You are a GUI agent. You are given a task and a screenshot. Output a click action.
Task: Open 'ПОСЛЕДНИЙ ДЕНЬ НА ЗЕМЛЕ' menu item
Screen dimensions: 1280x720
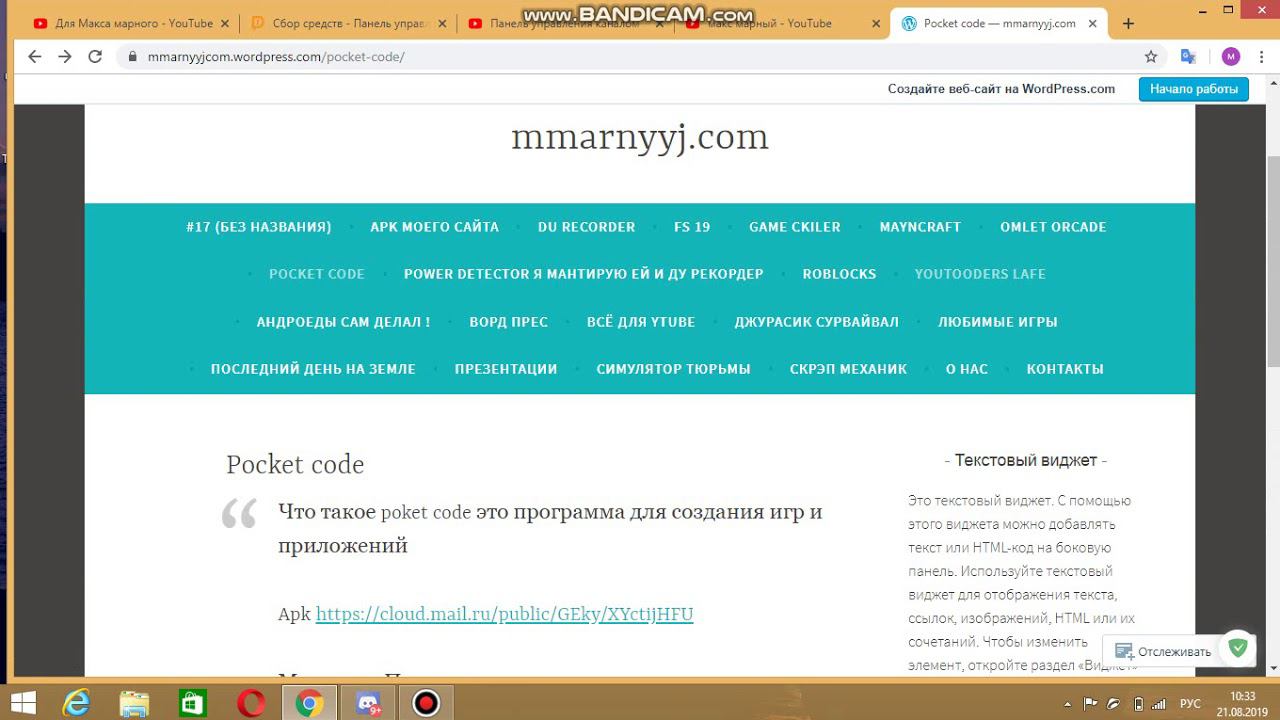pos(313,369)
